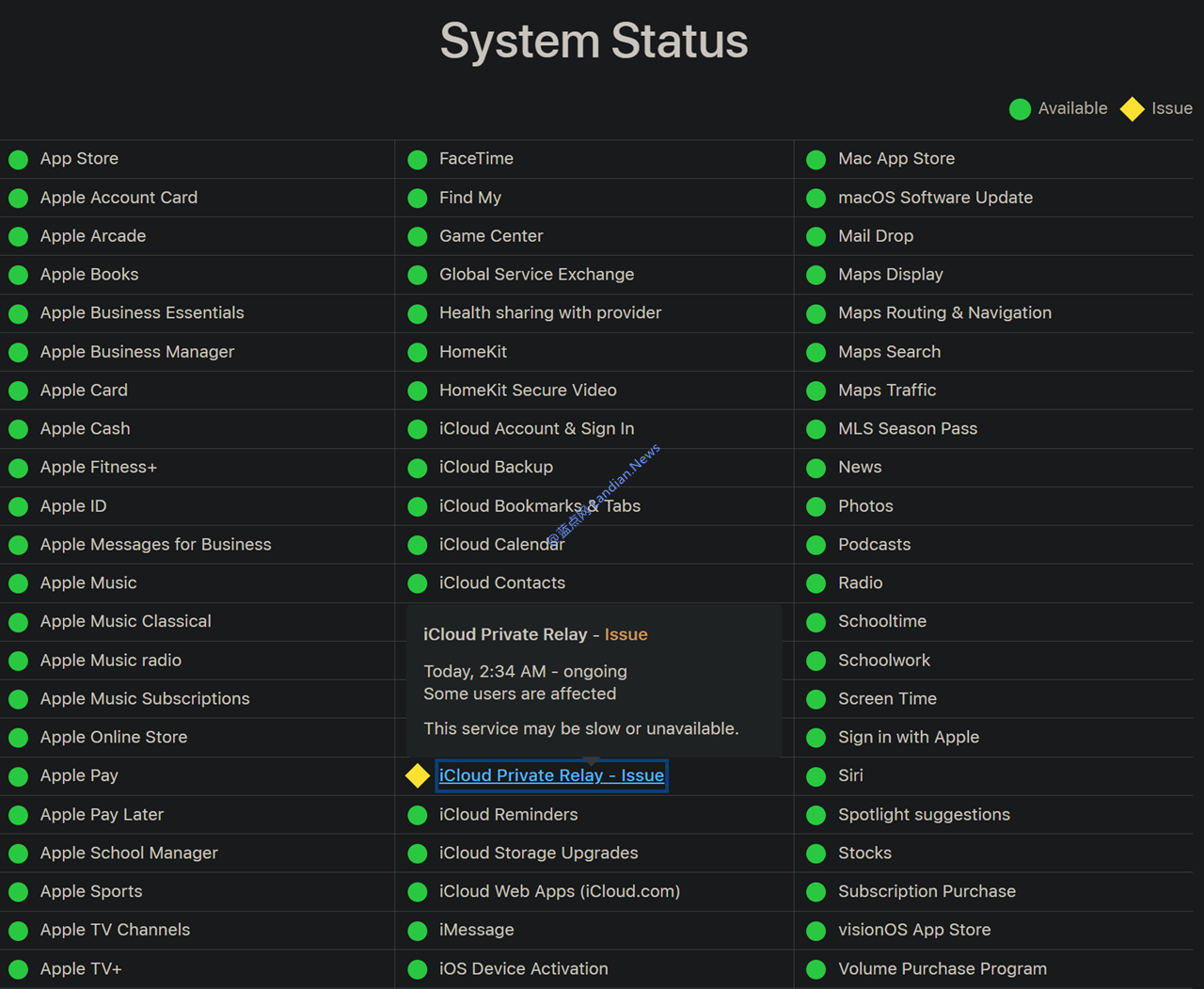
Task: Select the Apple Music Subscriptions entry
Action: tap(145, 699)
